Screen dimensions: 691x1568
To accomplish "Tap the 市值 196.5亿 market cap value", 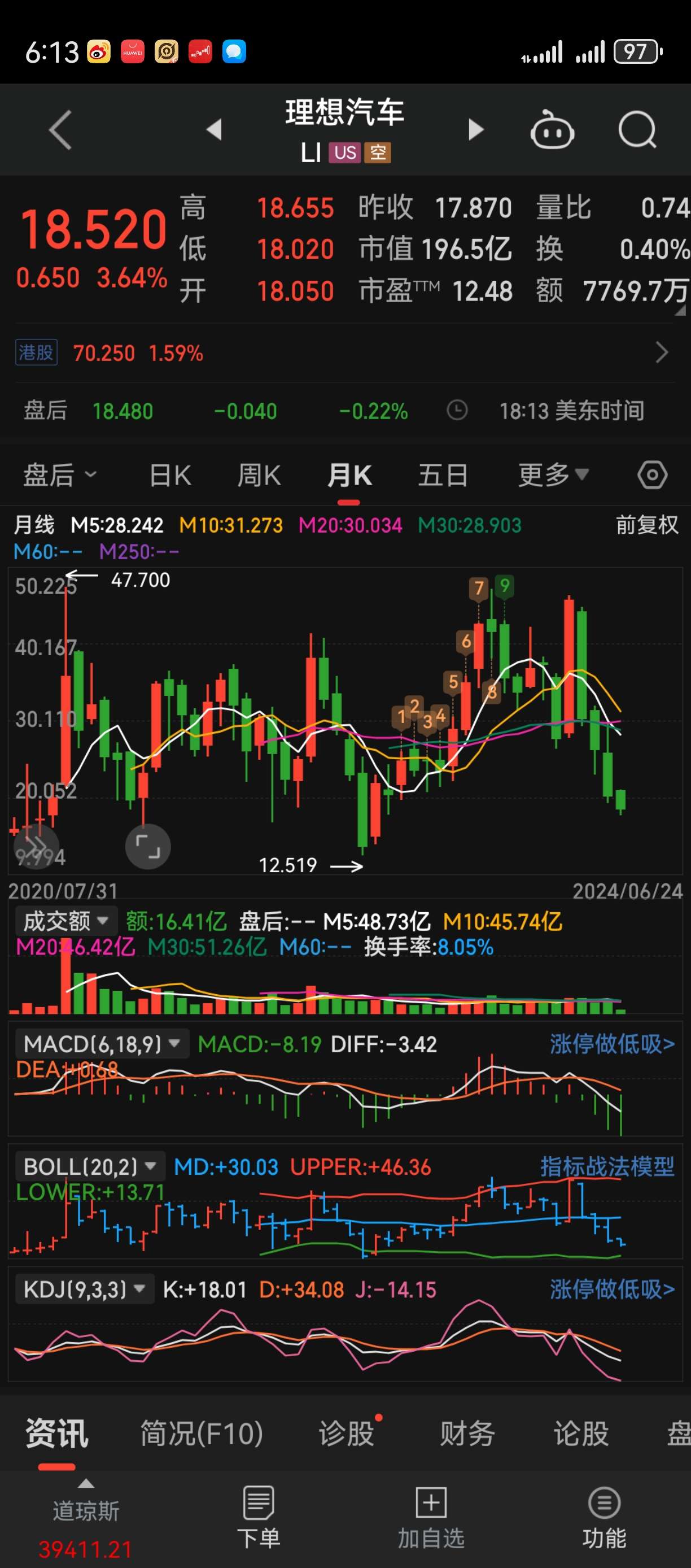I will [435, 249].
